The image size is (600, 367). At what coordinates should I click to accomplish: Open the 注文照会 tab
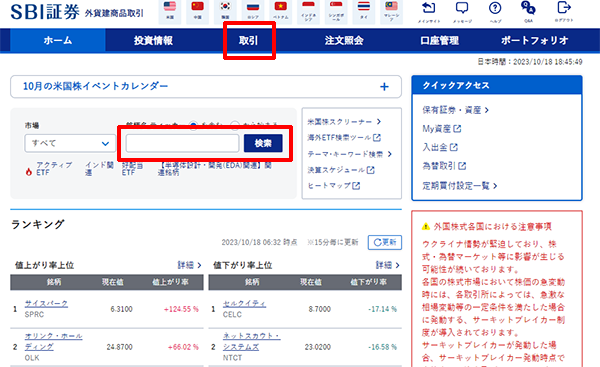[344, 40]
